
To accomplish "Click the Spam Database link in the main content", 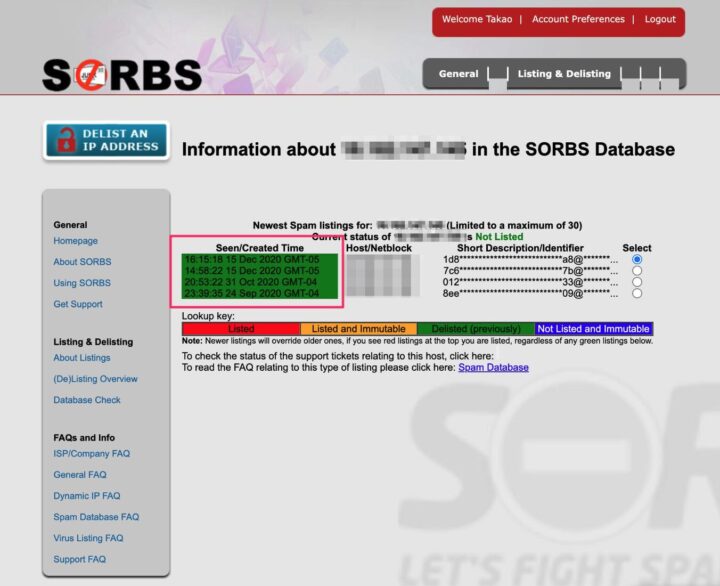I will [493, 367].
